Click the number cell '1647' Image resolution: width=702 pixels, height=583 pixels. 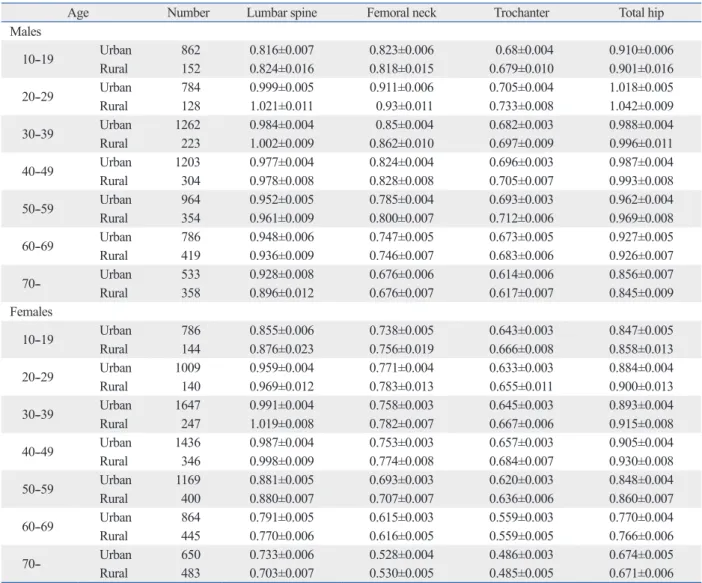click(x=188, y=405)
